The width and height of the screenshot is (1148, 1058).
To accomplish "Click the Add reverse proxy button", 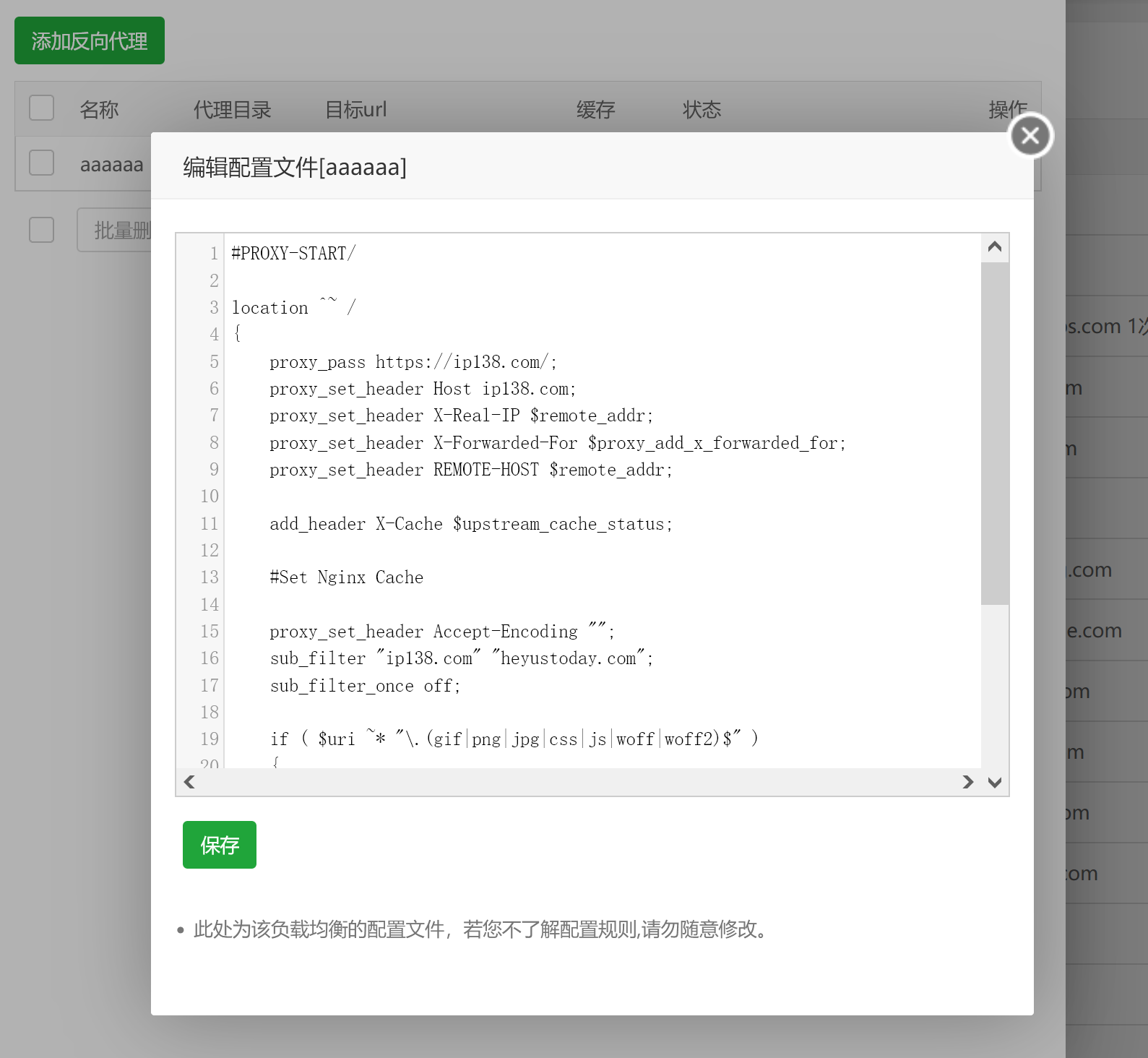I will coord(90,40).
